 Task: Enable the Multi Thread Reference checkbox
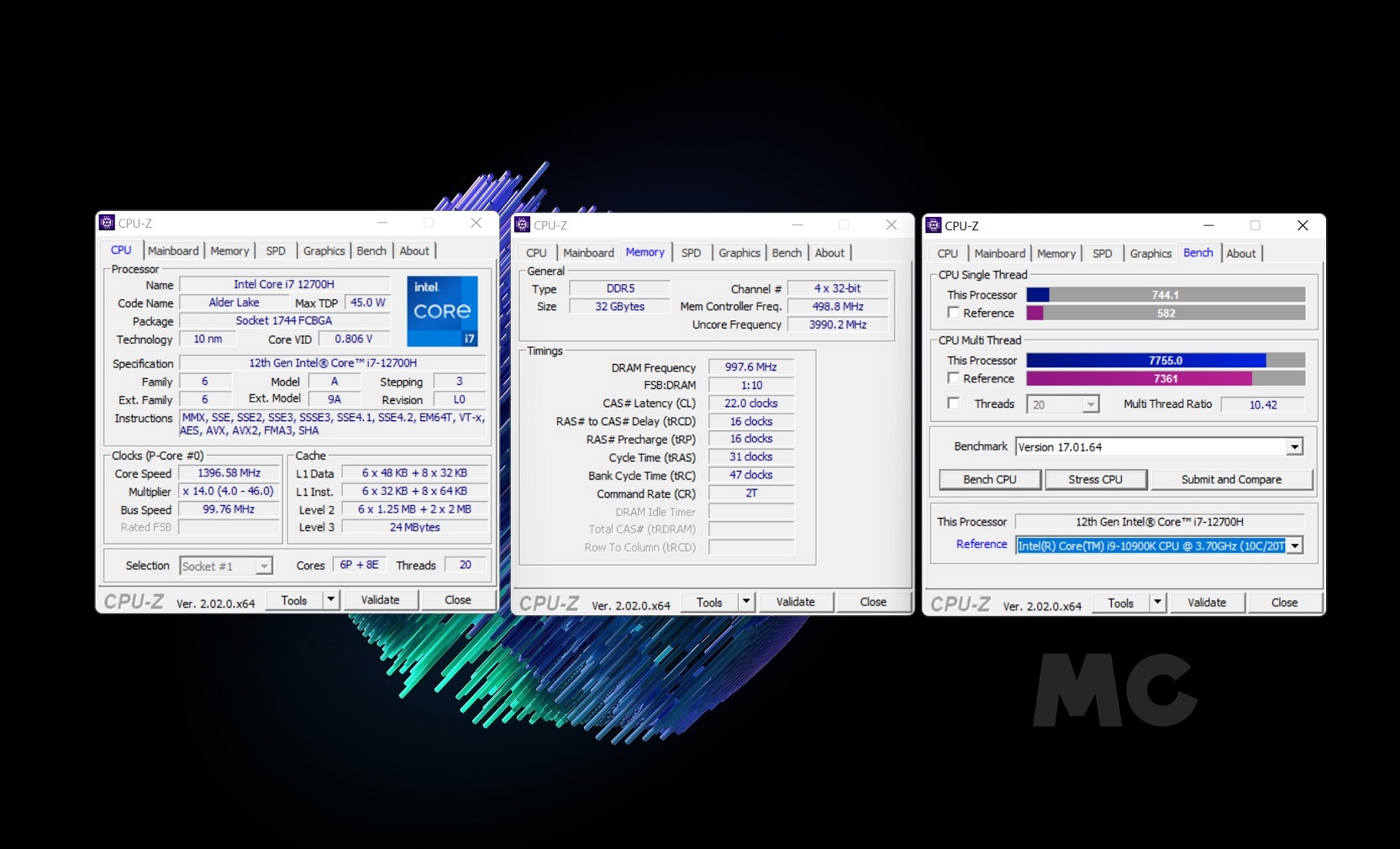tap(953, 378)
